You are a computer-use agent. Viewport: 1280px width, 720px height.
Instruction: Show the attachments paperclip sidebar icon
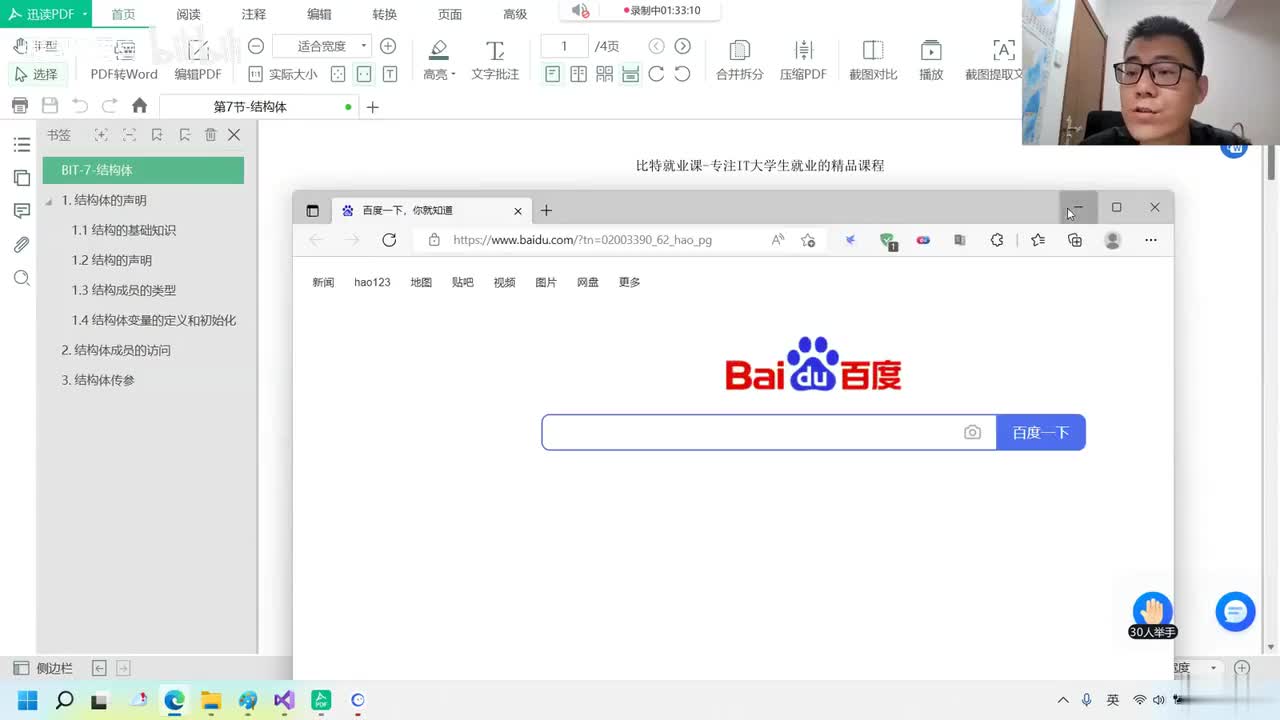pos(21,245)
